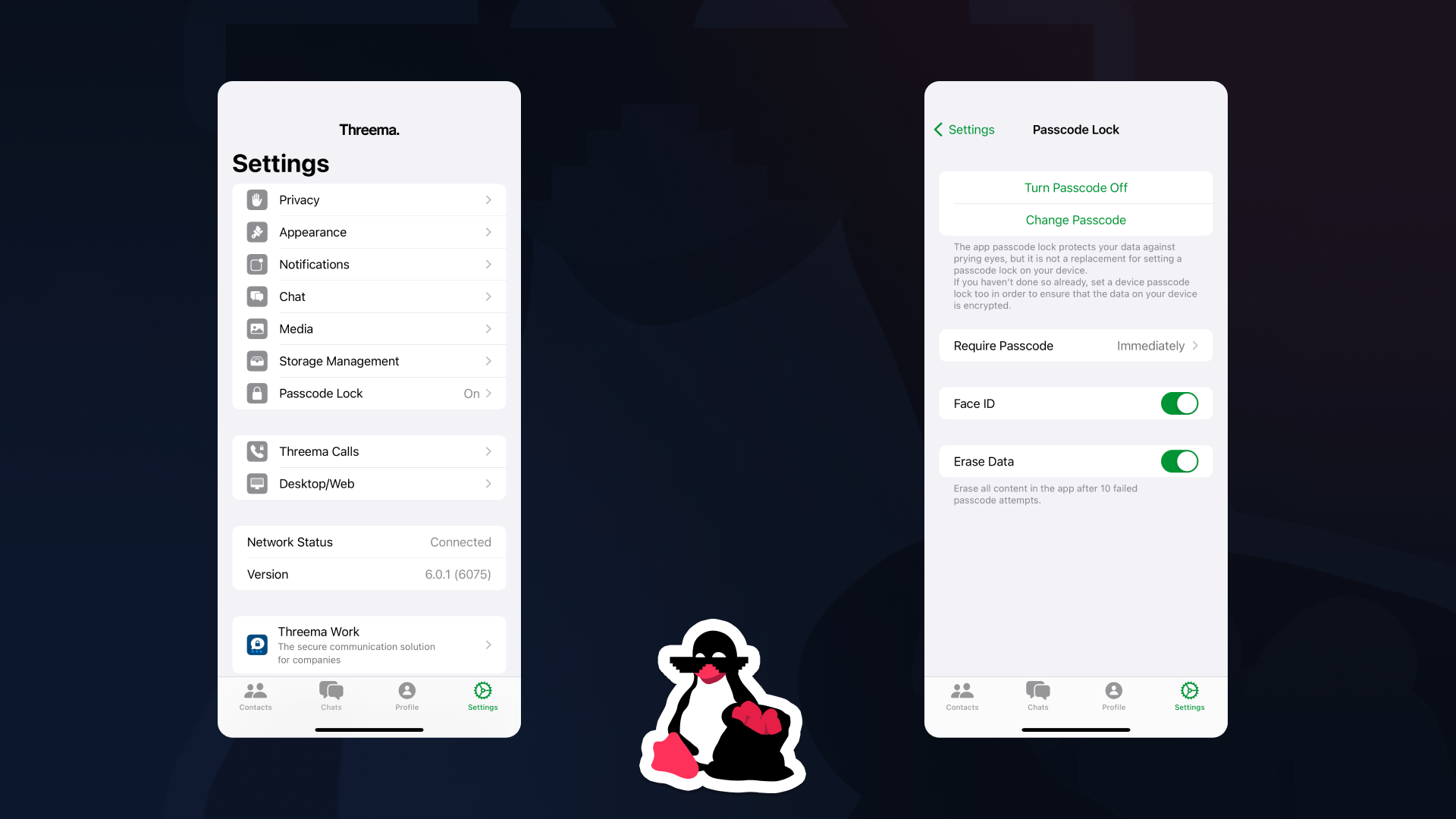Select the Profile tab
The width and height of the screenshot is (1456, 819).
406,696
